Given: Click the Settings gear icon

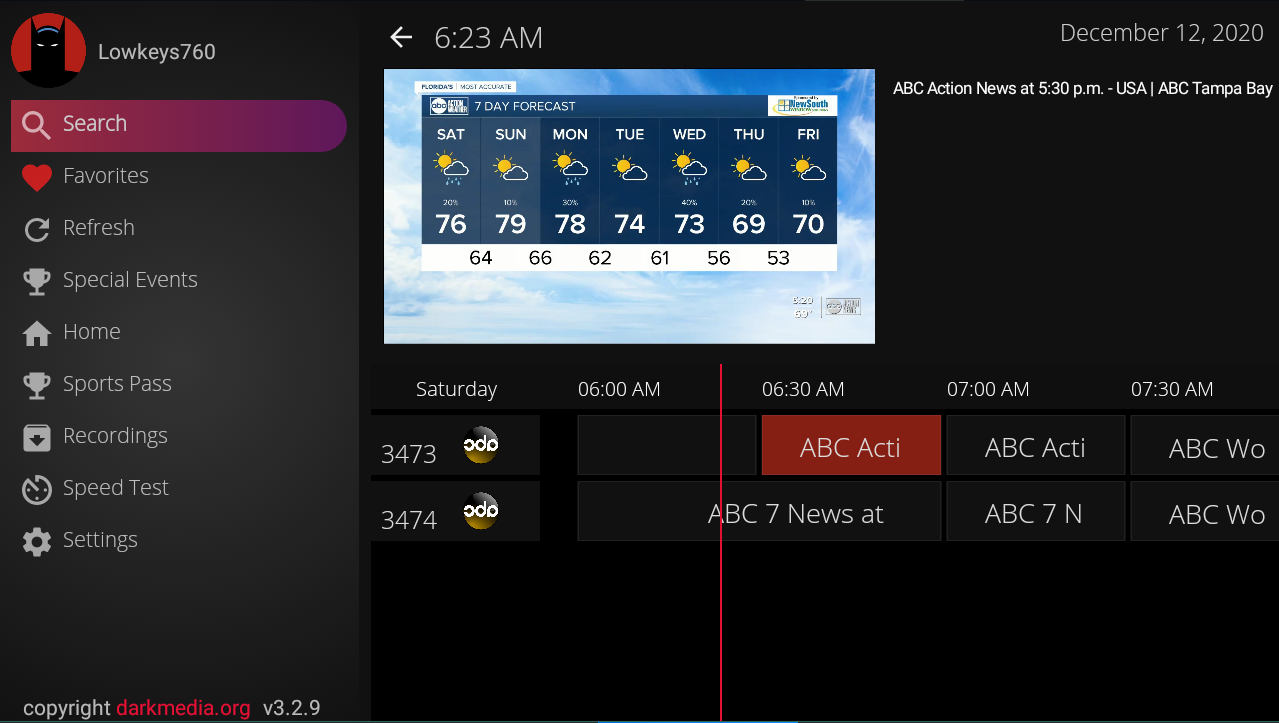Looking at the screenshot, I should tap(37, 541).
